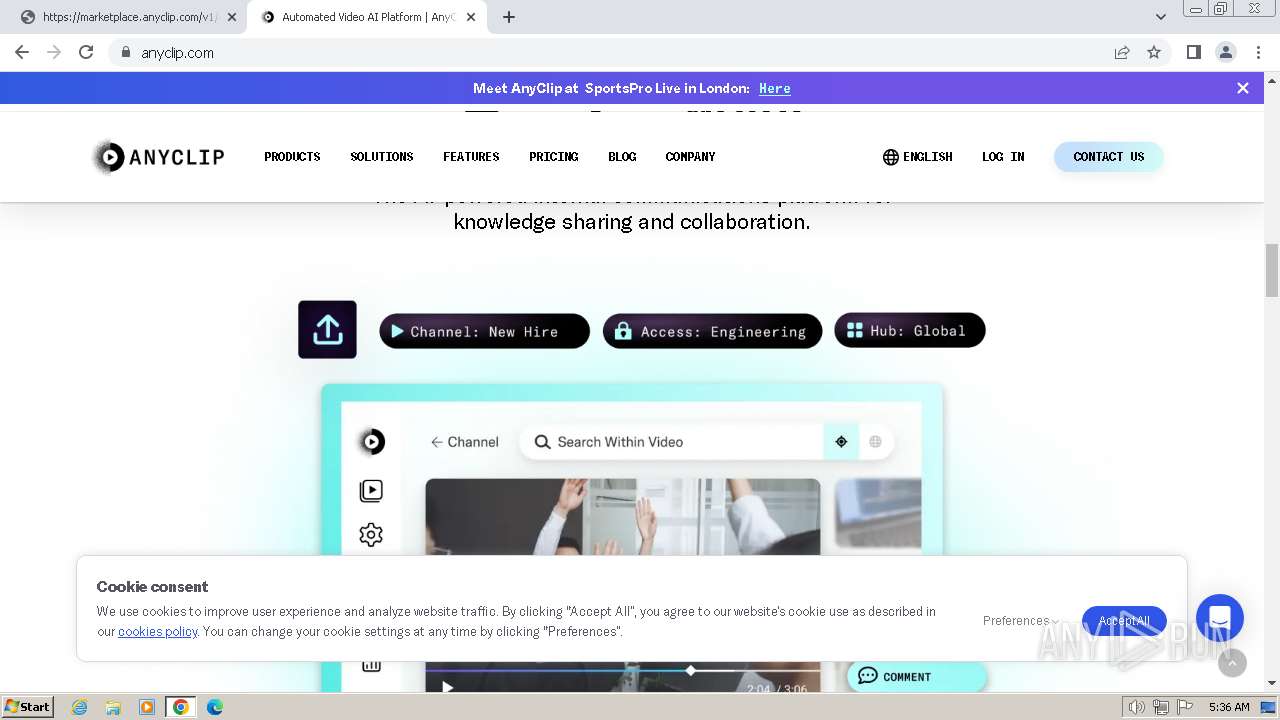Bookmark this page with the star
The width and height of the screenshot is (1280, 720).
tap(1154, 53)
